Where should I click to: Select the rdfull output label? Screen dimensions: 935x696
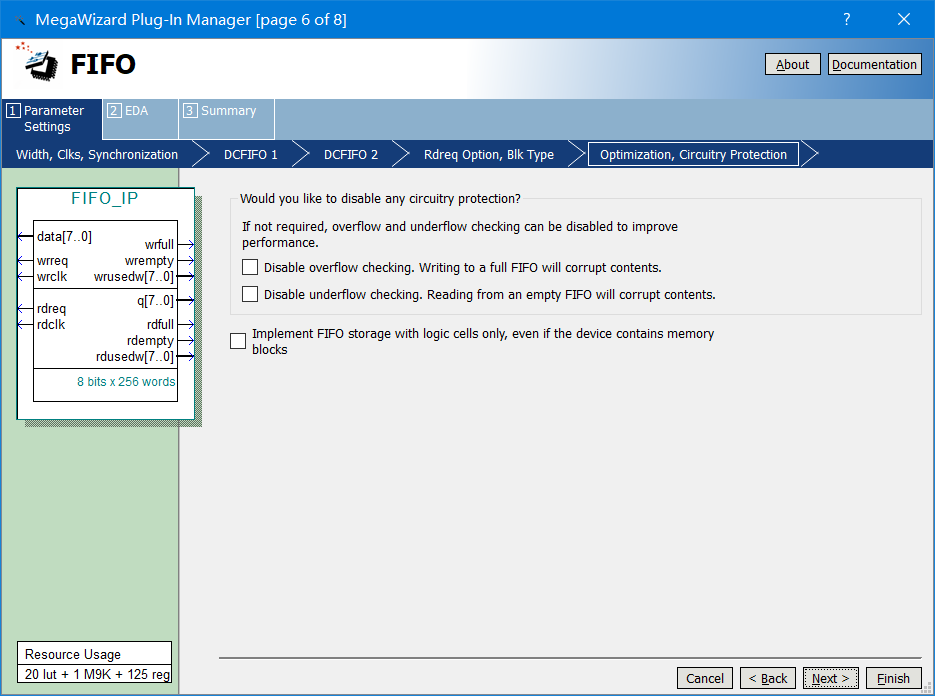160,324
